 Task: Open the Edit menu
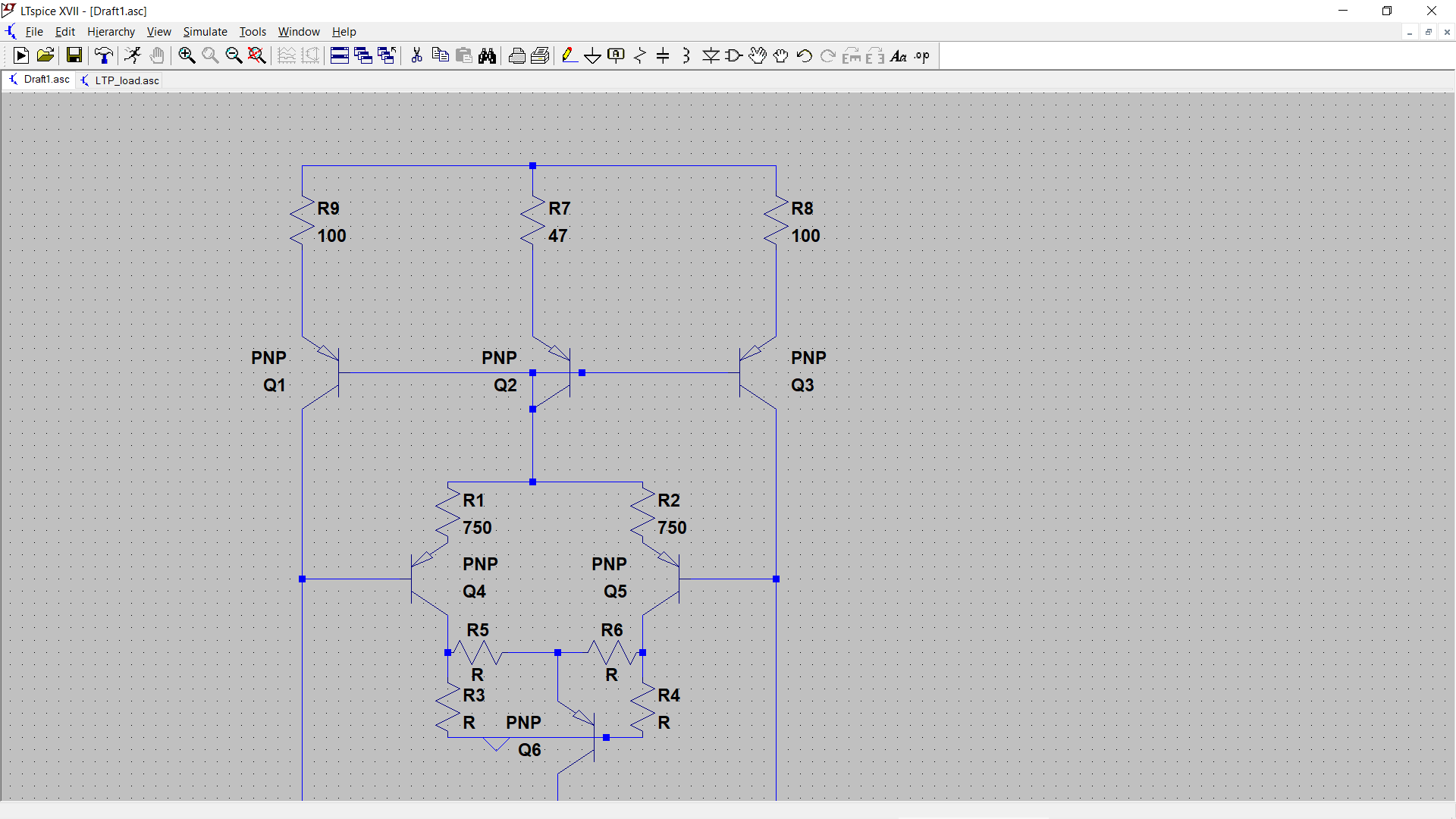(65, 32)
